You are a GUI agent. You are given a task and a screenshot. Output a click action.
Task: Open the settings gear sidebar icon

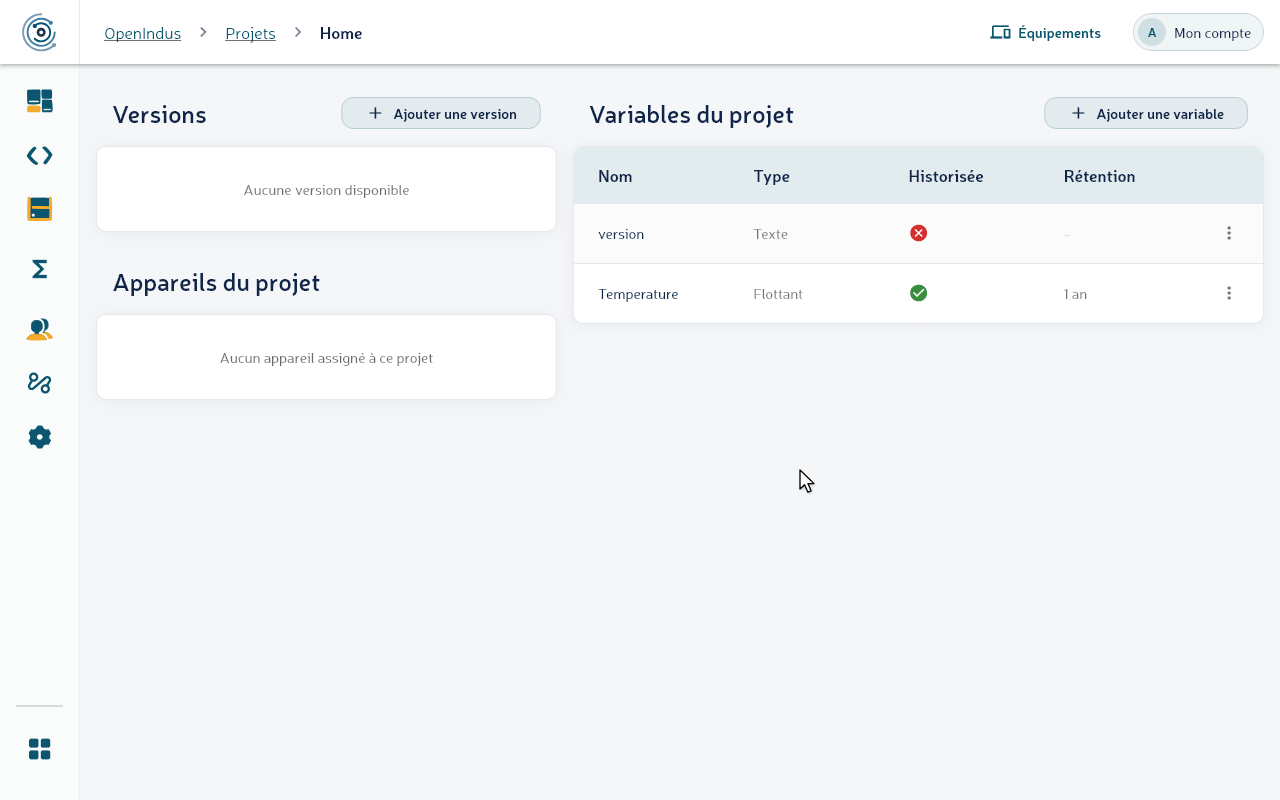tap(39, 437)
